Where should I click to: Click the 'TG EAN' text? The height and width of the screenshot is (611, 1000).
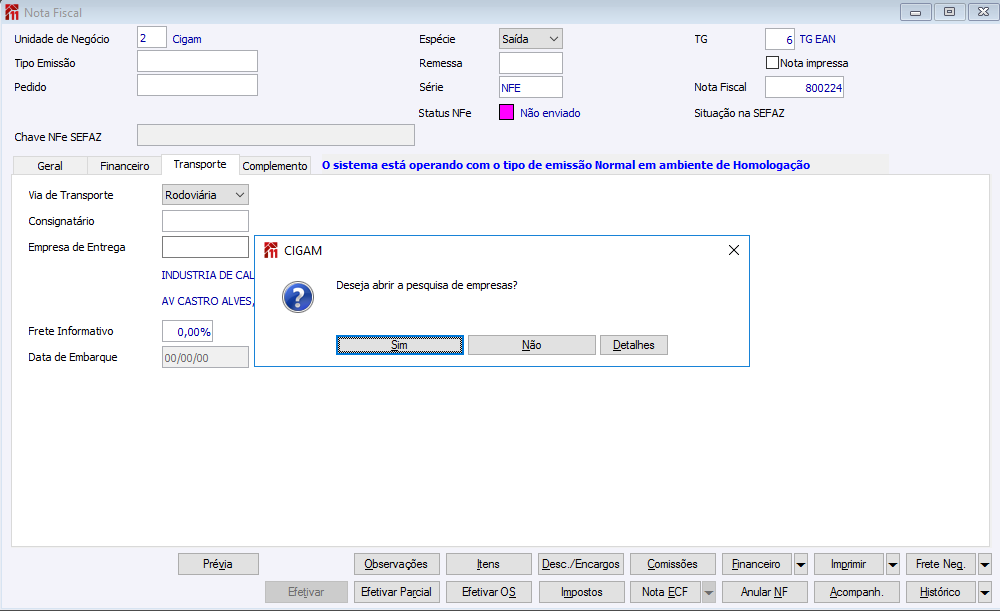(x=818, y=39)
